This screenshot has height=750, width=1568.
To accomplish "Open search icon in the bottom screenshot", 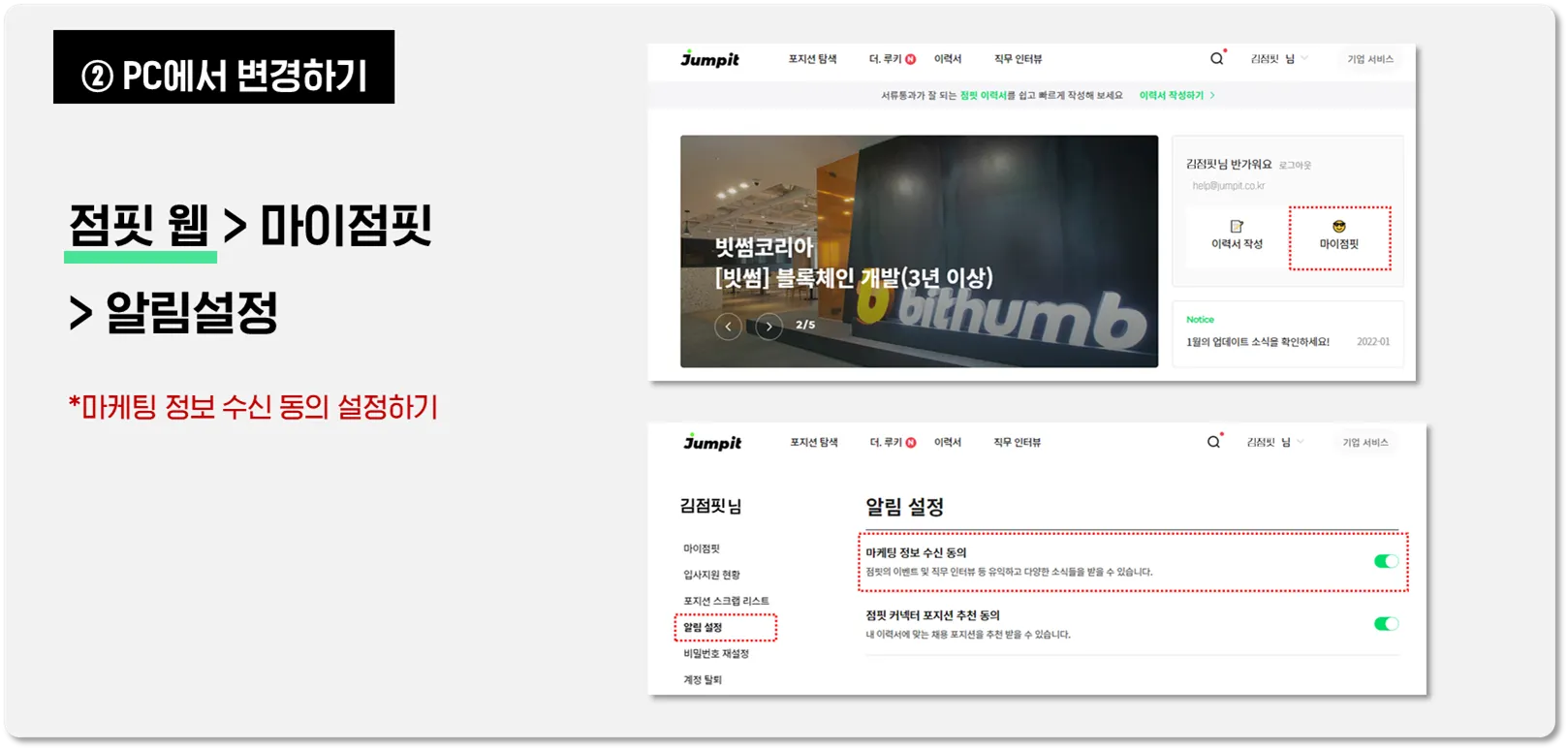I will point(1213,442).
